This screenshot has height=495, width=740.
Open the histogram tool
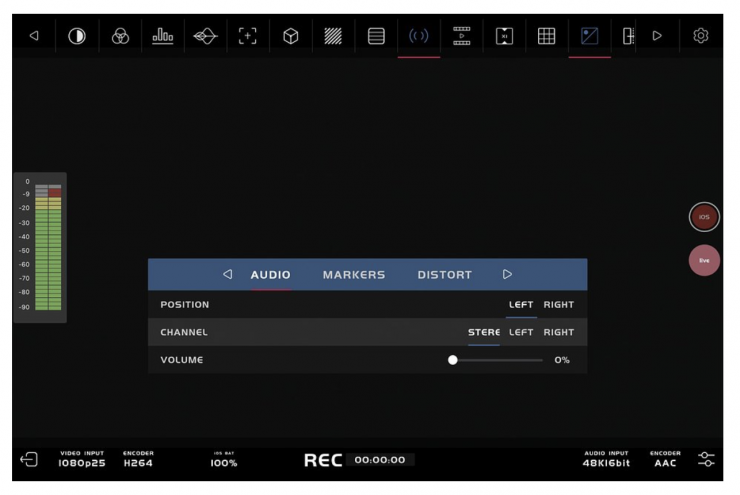(x=162, y=36)
